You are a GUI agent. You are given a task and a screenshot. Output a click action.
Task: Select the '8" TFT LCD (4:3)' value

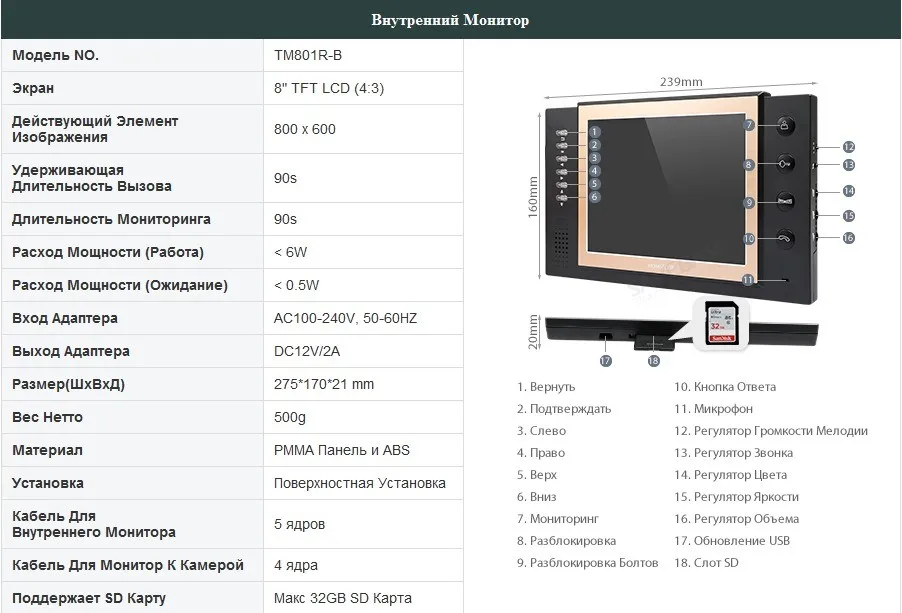[329, 88]
